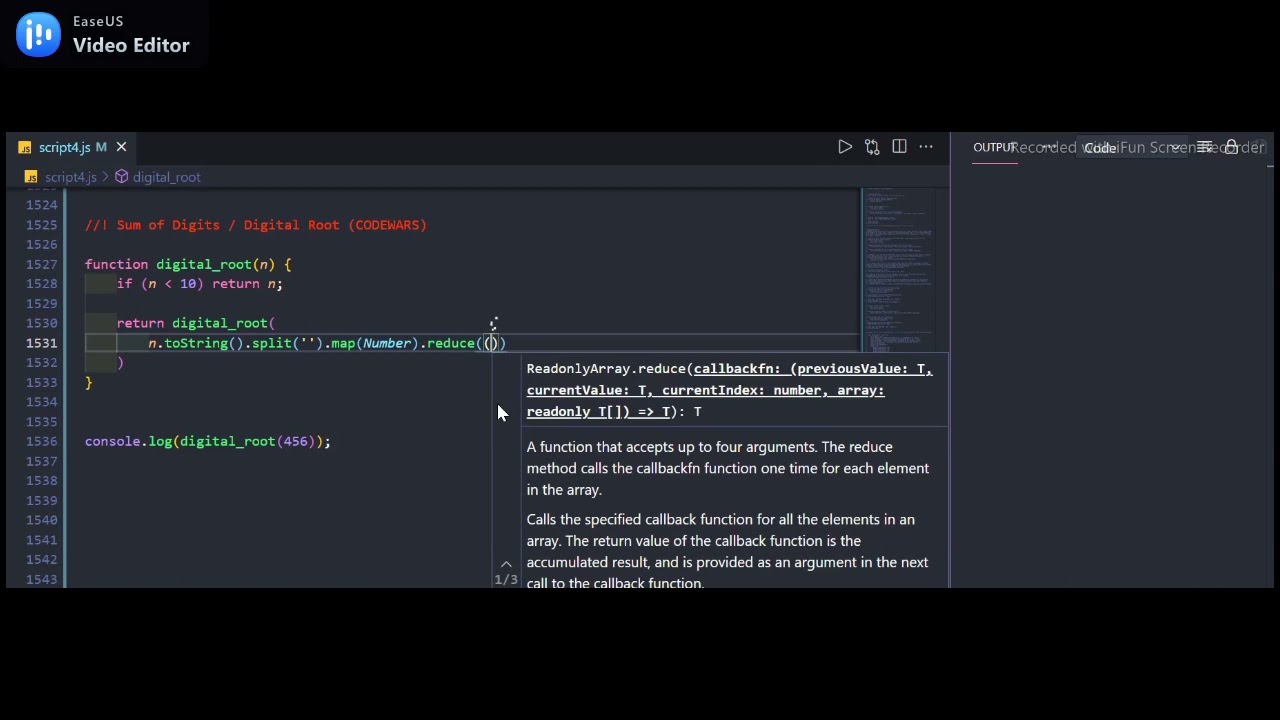Click the script4.js breadcrumb
The image size is (1280, 720).
click(x=70, y=177)
